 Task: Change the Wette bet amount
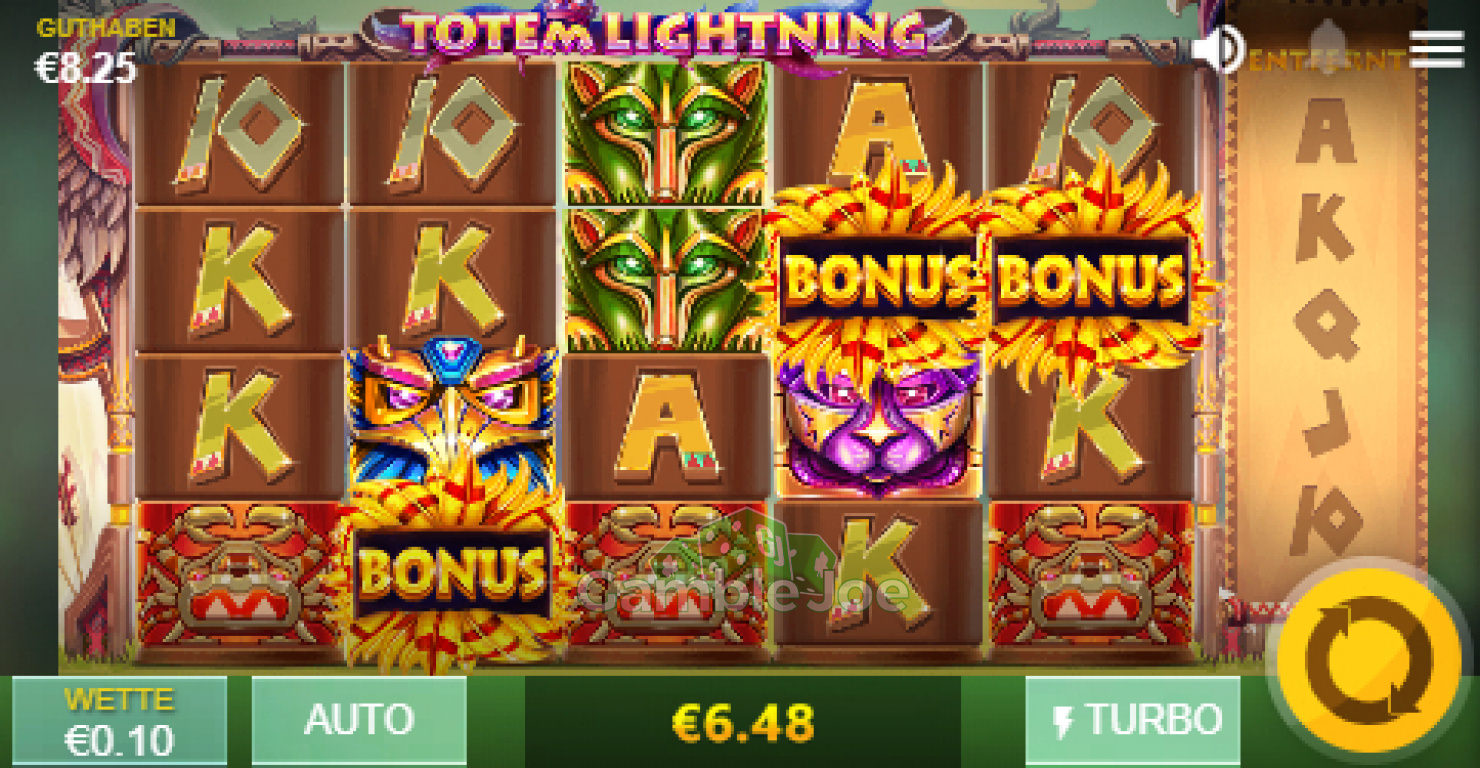[x=119, y=720]
